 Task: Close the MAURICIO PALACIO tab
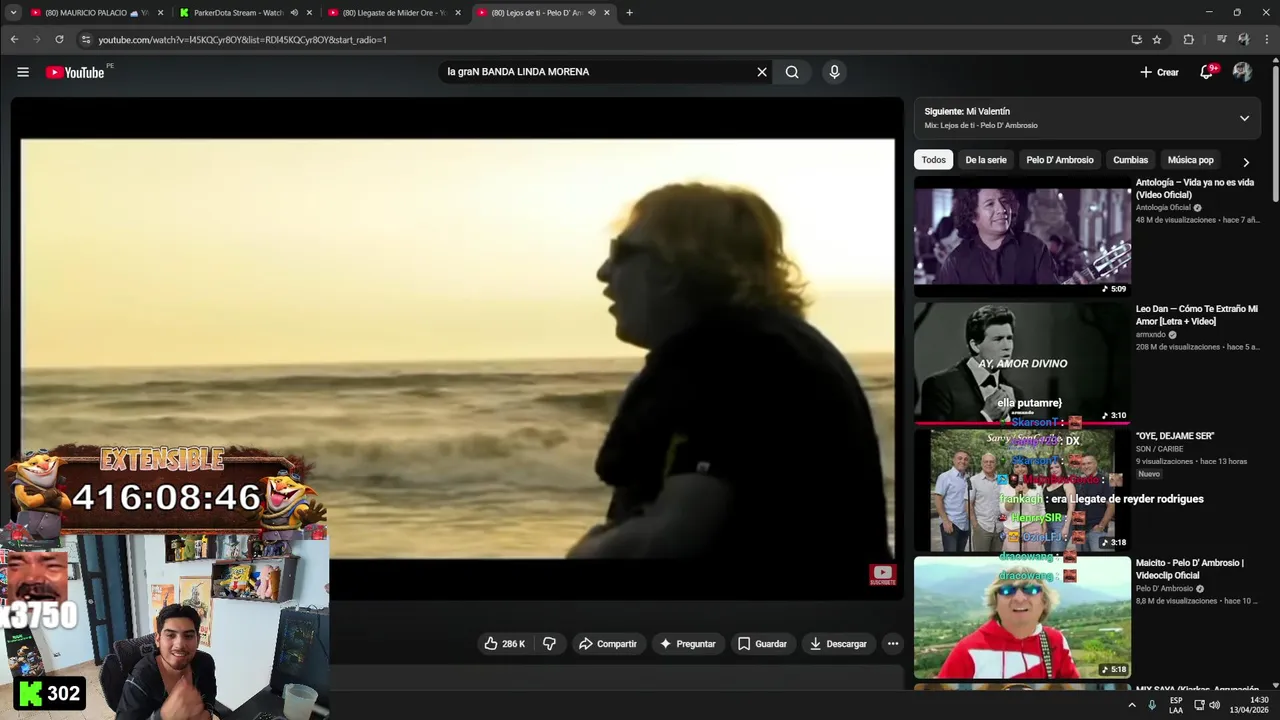tap(160, 13)
